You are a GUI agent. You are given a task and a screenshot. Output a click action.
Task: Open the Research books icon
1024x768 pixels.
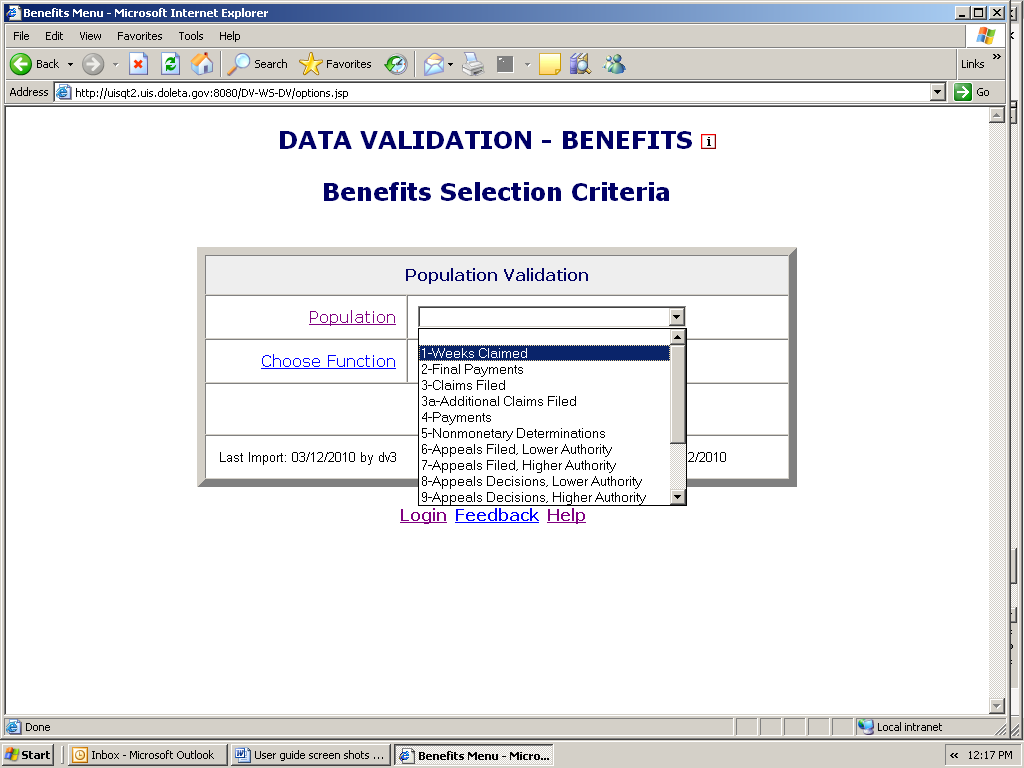pos(580,64)
